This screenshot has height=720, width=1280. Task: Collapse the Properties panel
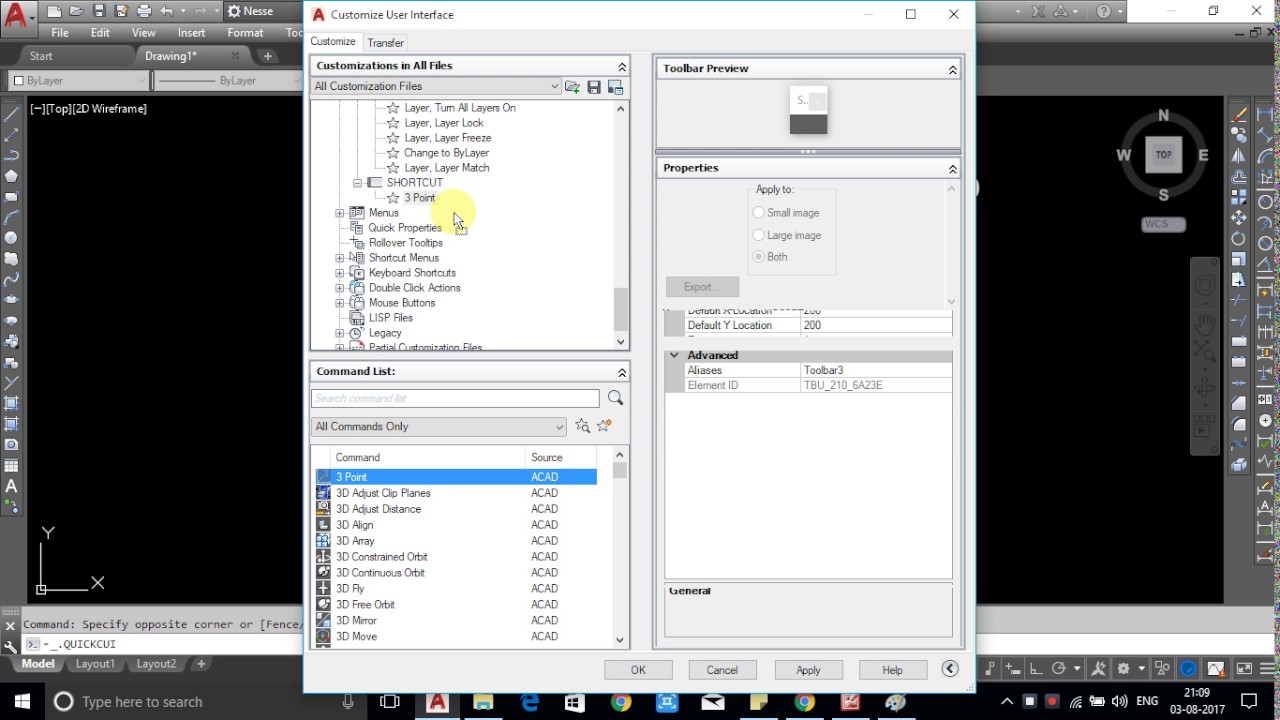coord(952,168)
